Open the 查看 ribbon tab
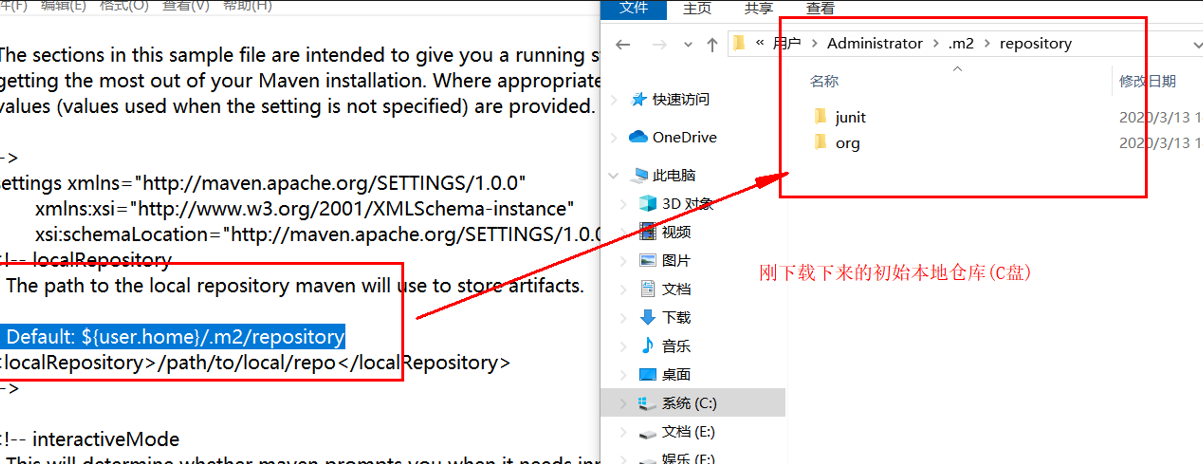The image size is (1203, 464). [x=820, y=8]
